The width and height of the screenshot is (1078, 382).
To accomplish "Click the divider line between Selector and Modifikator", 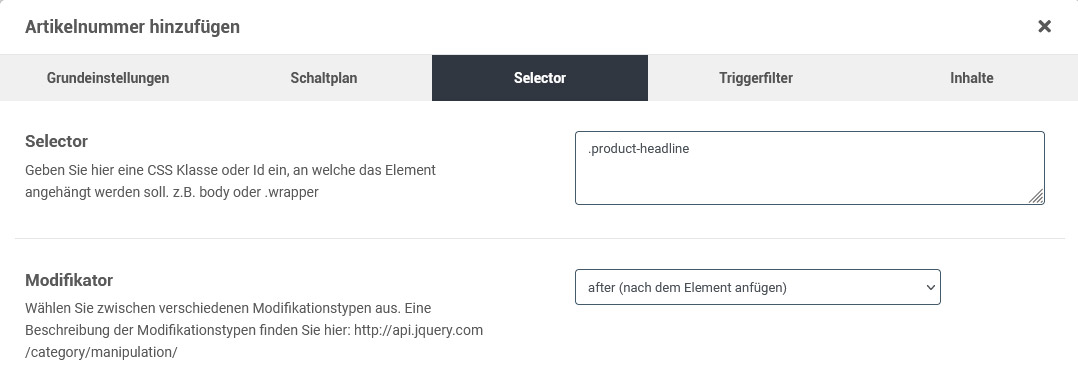I will coord(539,238).
